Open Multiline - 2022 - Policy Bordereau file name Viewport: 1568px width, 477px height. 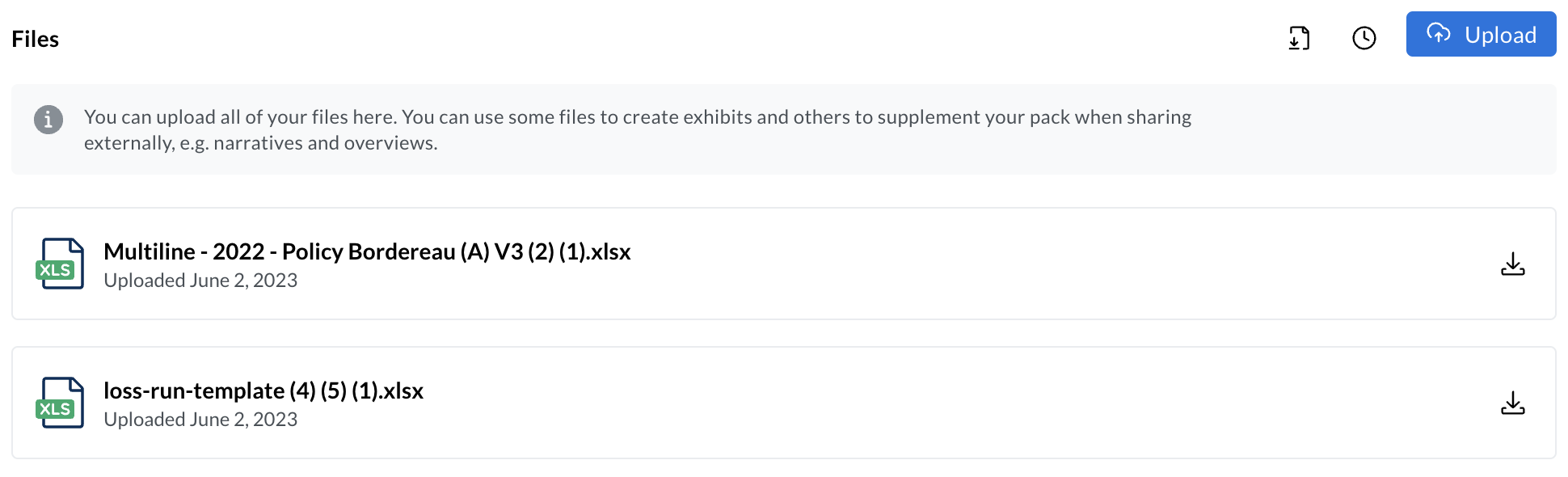[367, 251]
